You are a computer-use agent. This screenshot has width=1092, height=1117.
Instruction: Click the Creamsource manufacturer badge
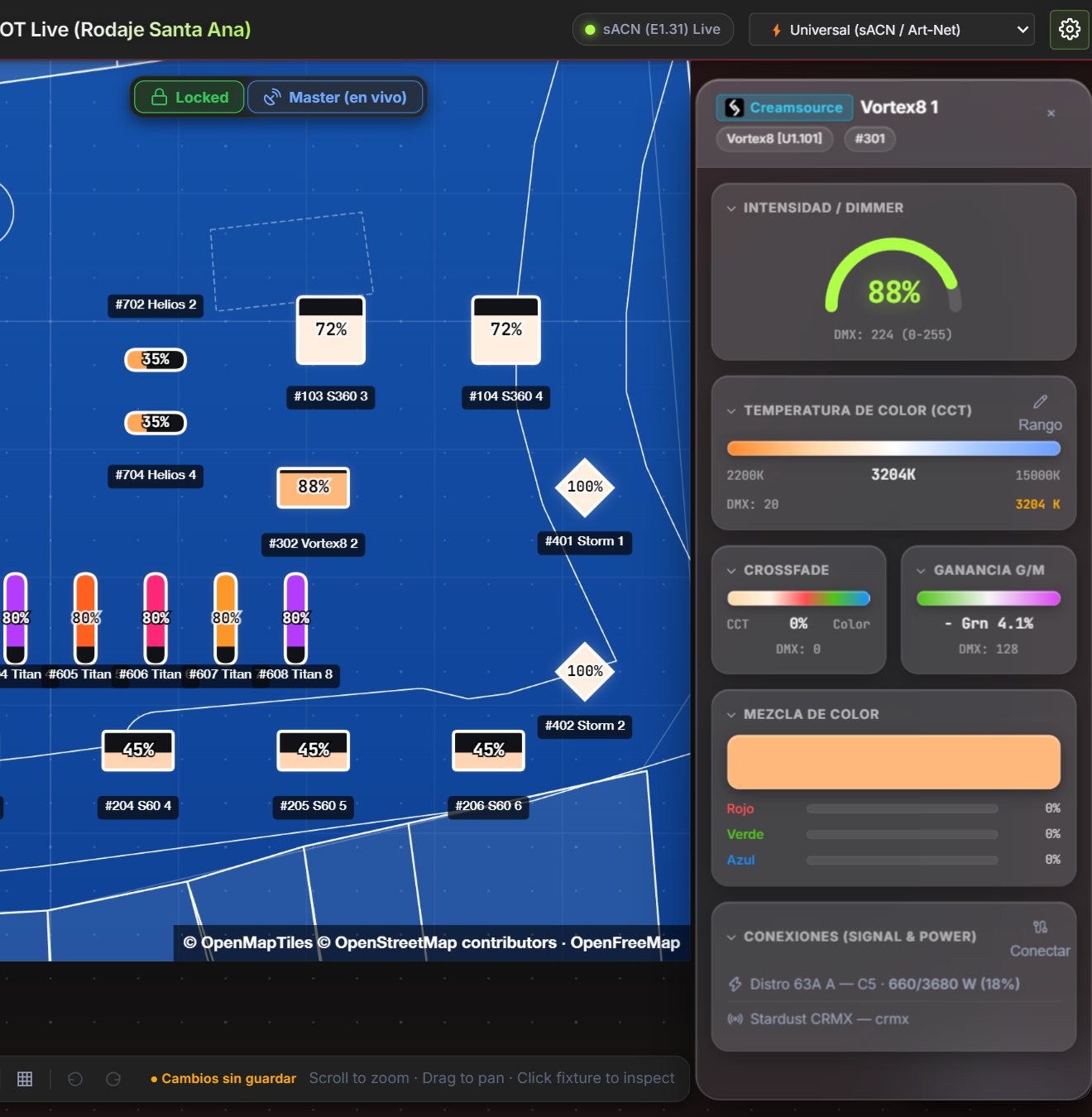click(x=784, y=108)
